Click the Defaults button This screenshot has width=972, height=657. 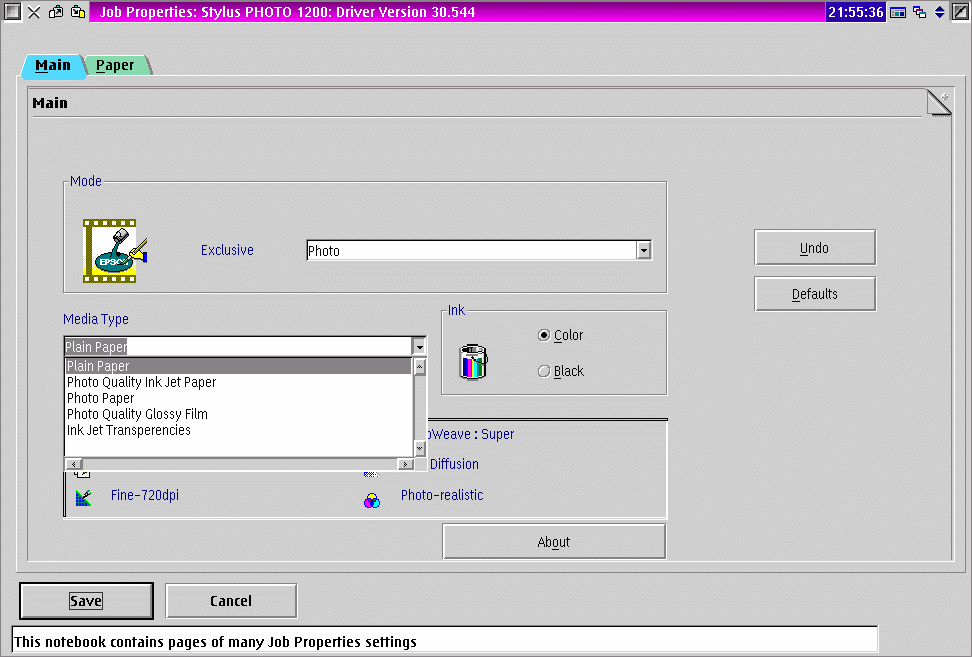pyautogui.click(x=815, y=294)
